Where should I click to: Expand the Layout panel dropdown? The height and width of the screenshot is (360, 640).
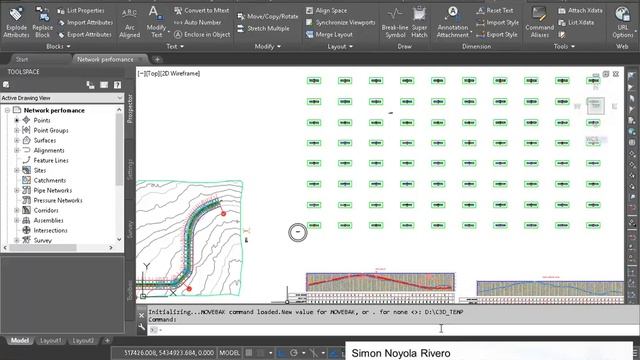[340, 47]
